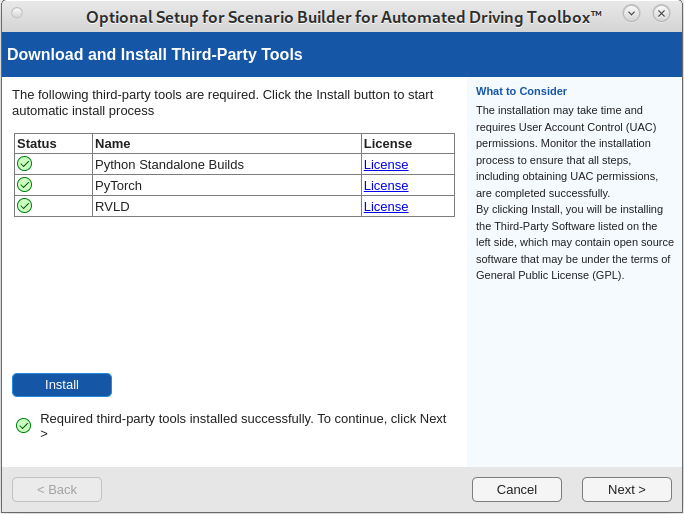Click the License column header
Image resolution: width=684 pixels, height=514 pixels.
[388, 143]
